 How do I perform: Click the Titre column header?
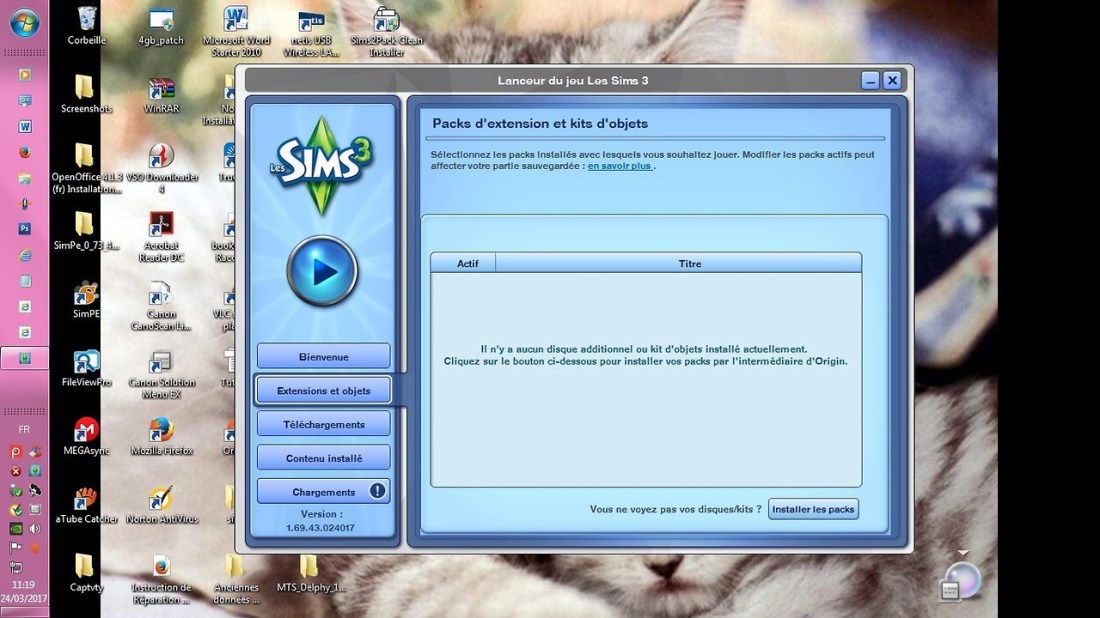tap(689, 264)
